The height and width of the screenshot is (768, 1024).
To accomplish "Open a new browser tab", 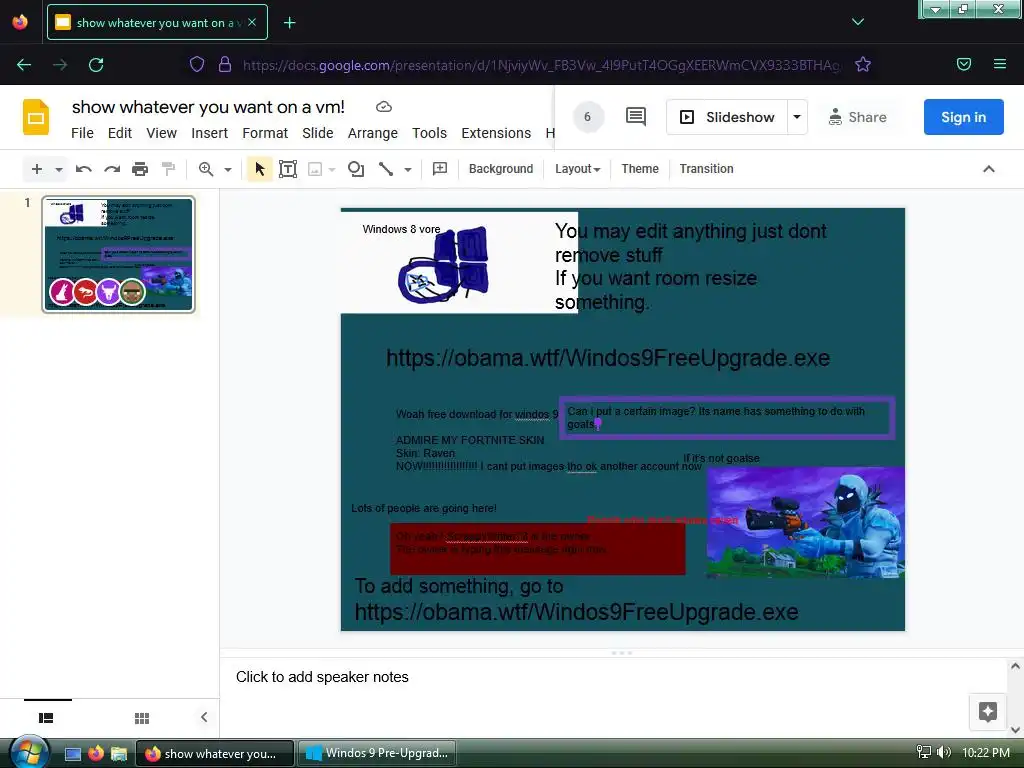I will pos(289,23).
